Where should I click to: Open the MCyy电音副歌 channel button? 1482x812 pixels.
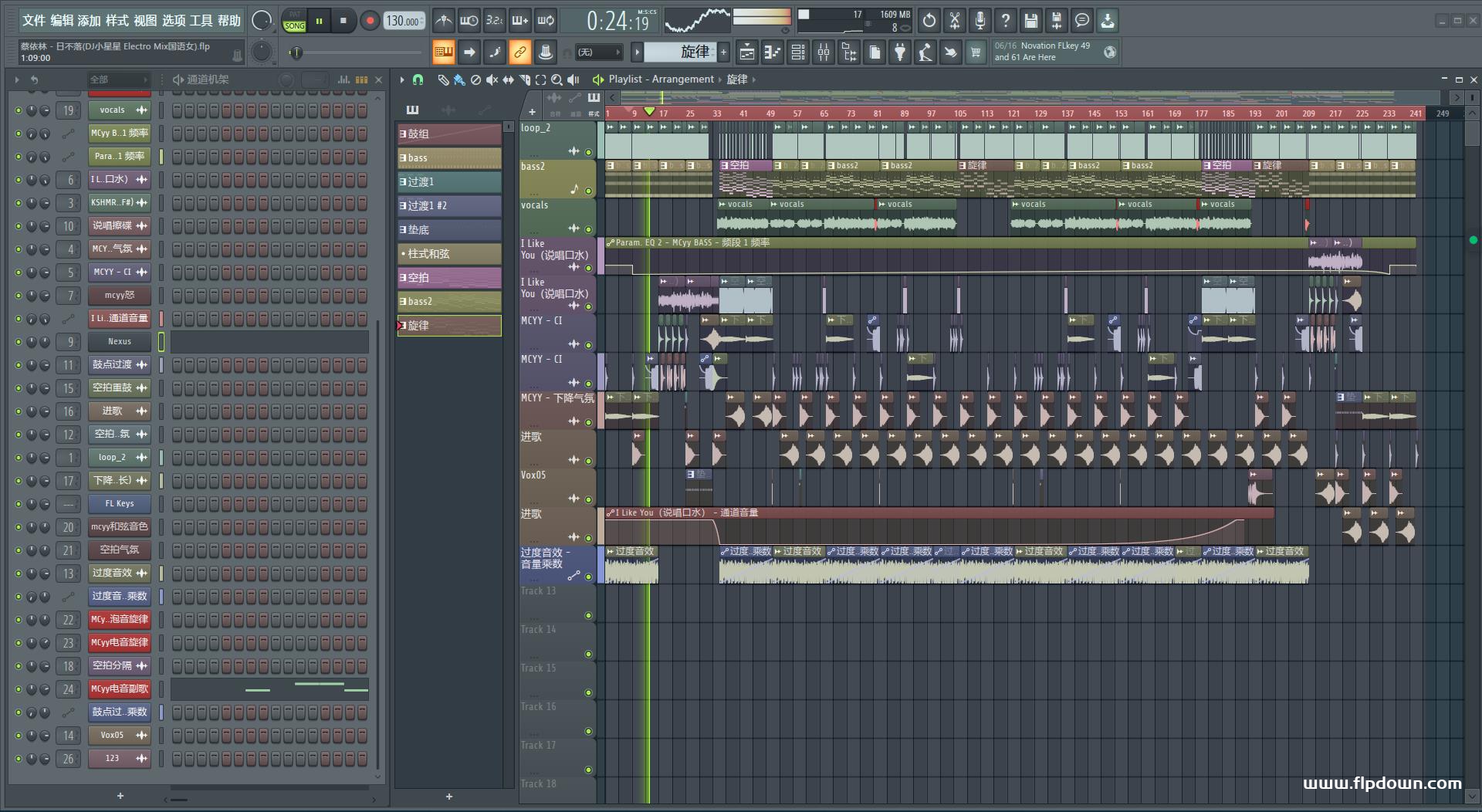coord(120,689)
